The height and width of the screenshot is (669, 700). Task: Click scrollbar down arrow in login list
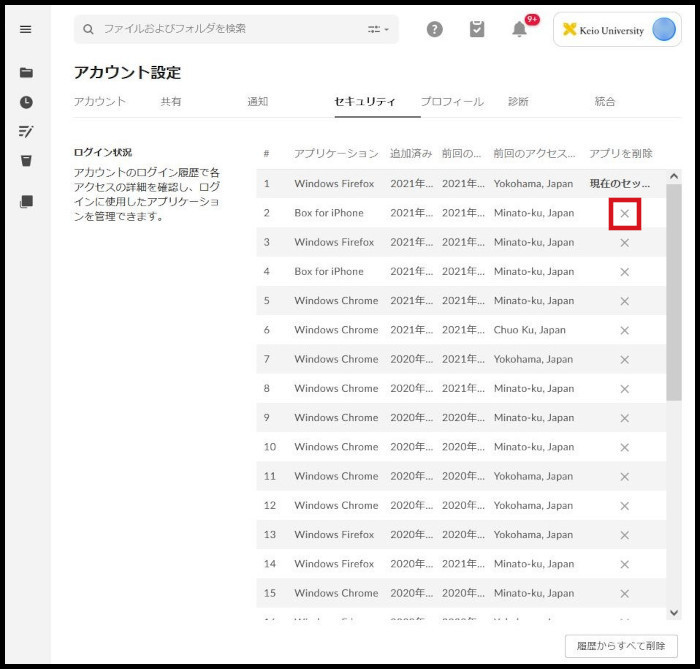[x=673, y=612]
